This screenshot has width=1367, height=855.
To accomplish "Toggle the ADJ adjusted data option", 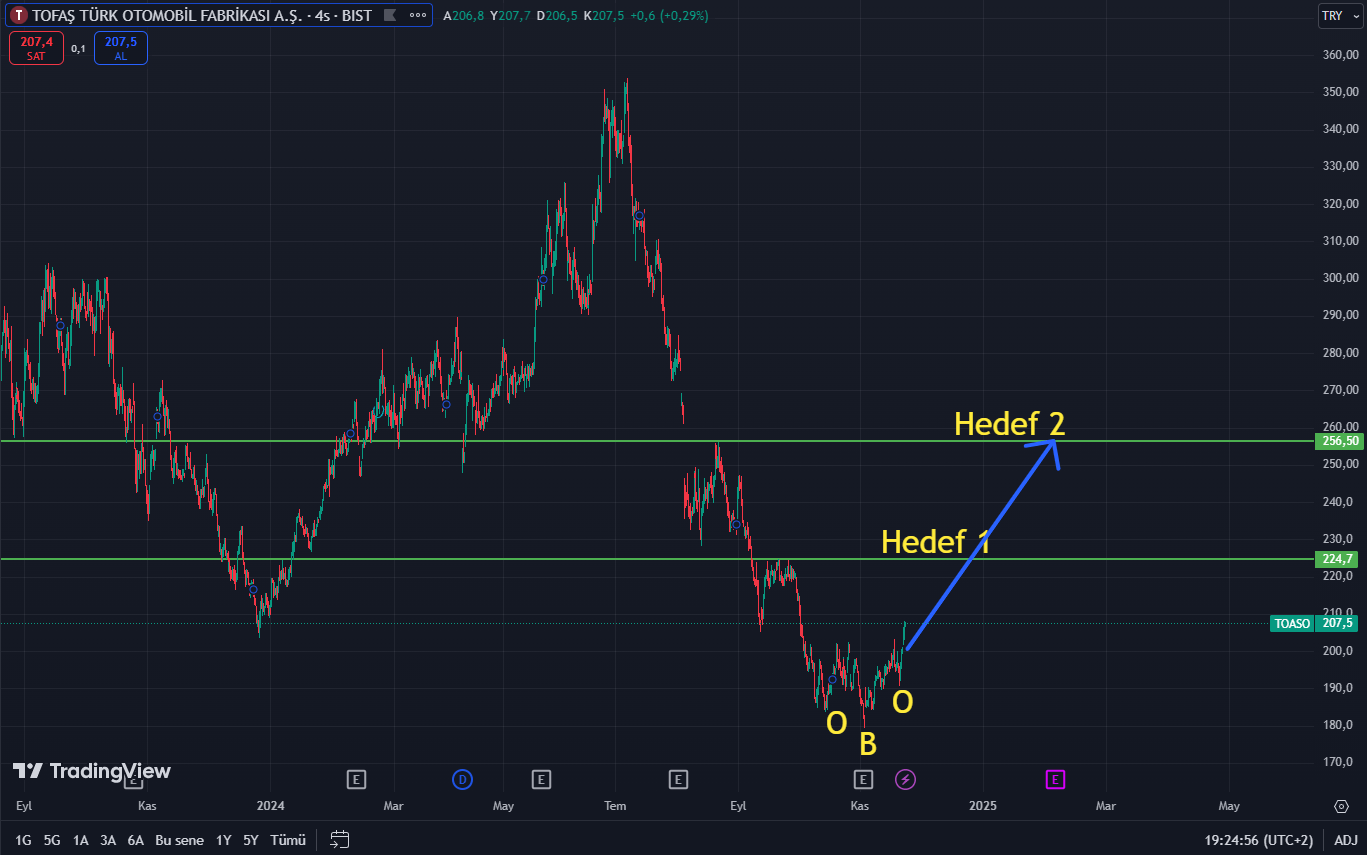I will pyautogui.click(x=1345, y=840).
